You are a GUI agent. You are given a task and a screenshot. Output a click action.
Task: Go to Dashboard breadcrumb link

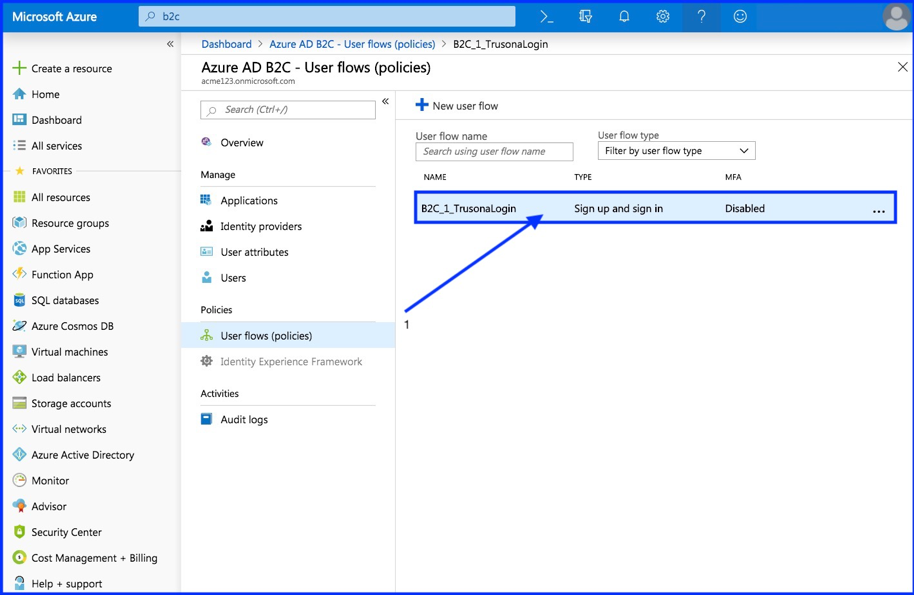pos(226,44)
